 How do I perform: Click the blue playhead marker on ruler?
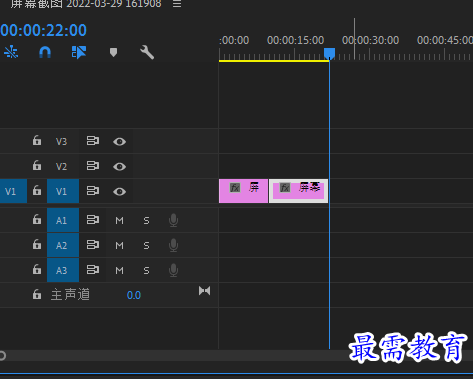coord(329,53)
